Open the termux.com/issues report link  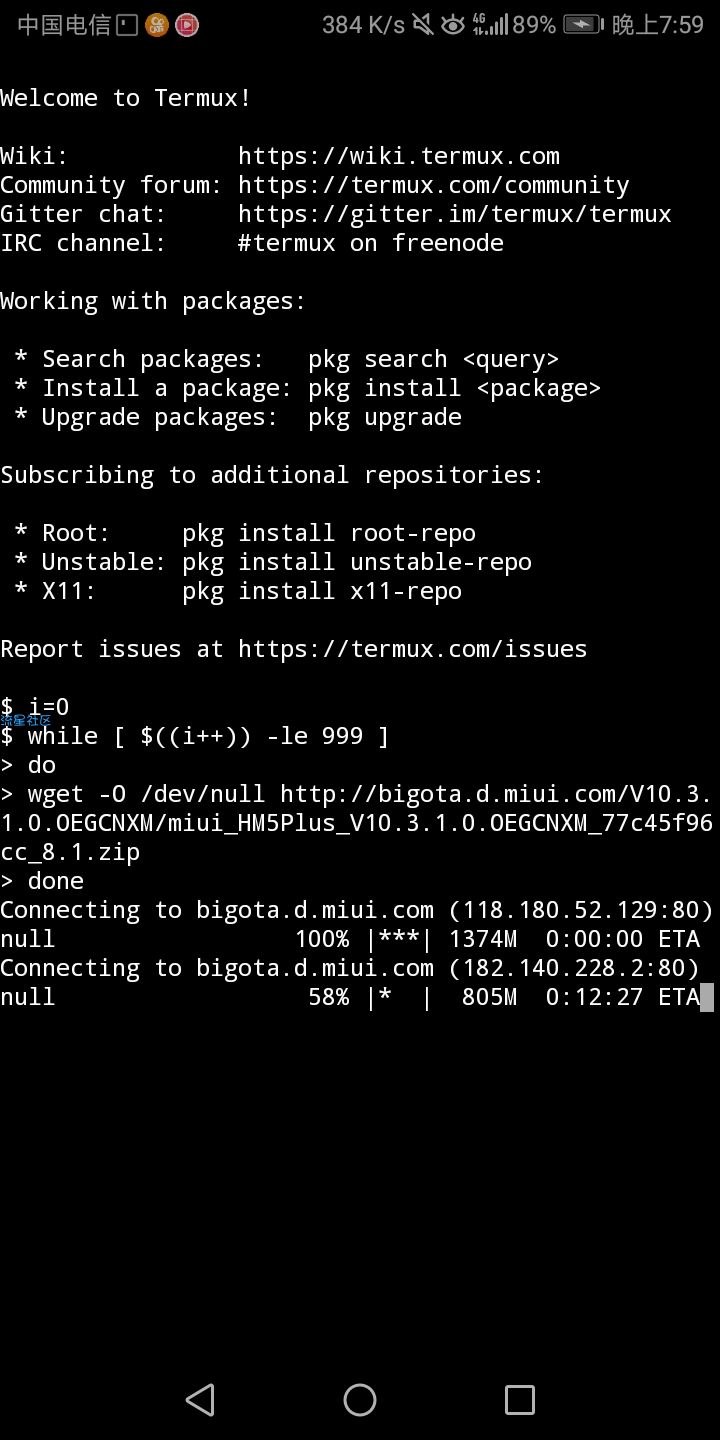pyautogui.click(x=413, y=649)
